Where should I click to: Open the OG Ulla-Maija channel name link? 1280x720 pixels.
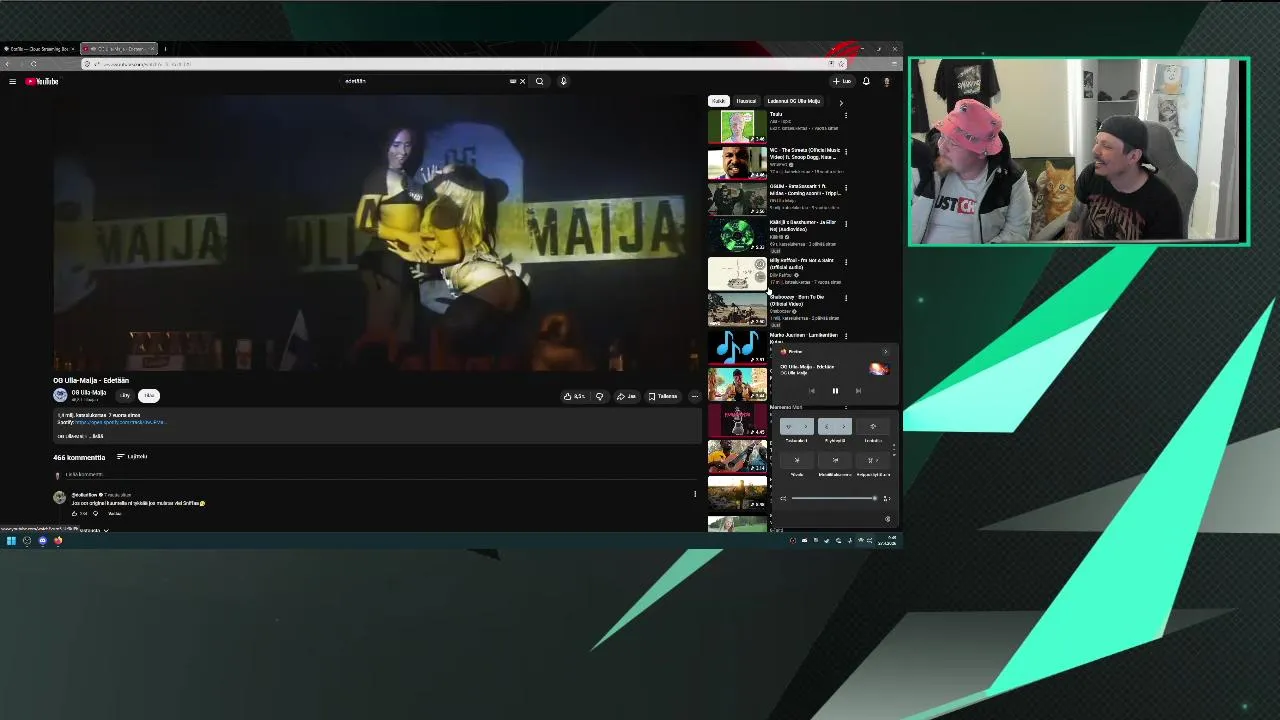(88, 392)
